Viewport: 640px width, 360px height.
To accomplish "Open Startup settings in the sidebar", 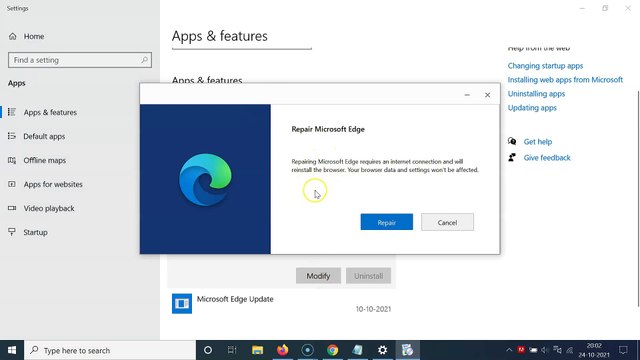I will 35,232.
